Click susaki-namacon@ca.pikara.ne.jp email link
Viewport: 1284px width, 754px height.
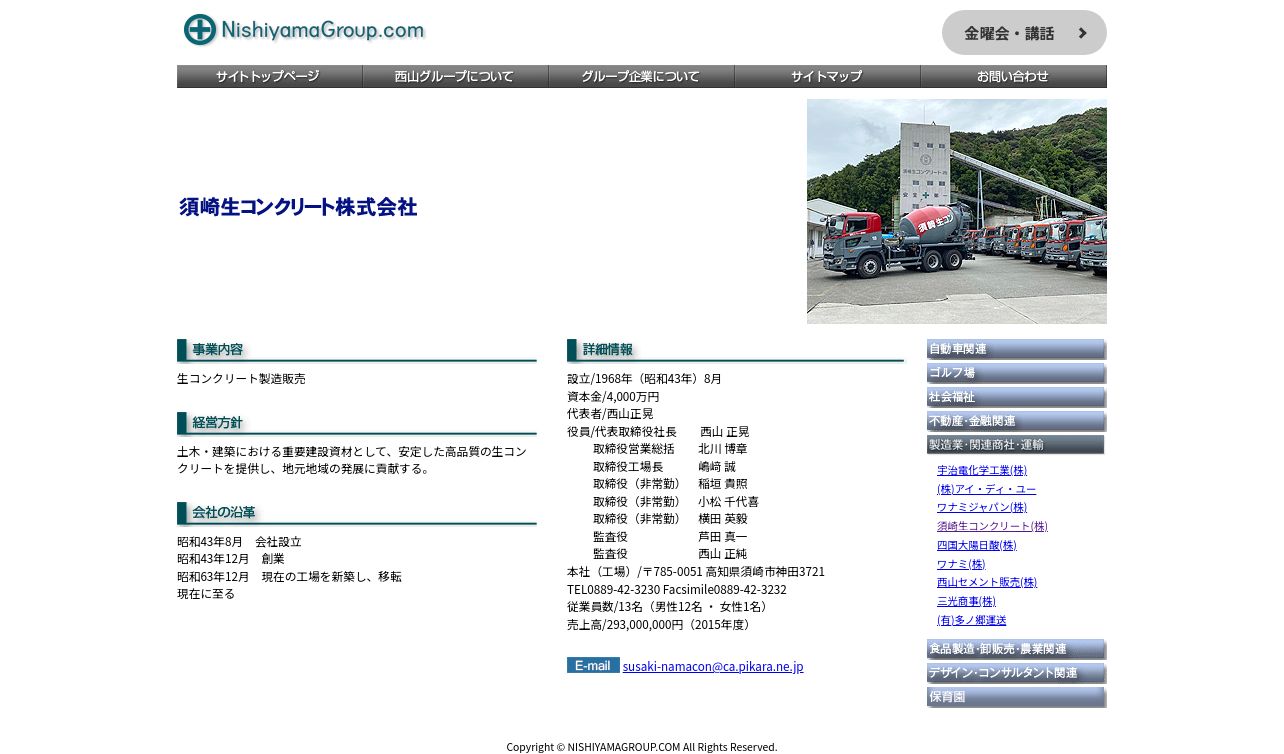(x=713, y=667)
